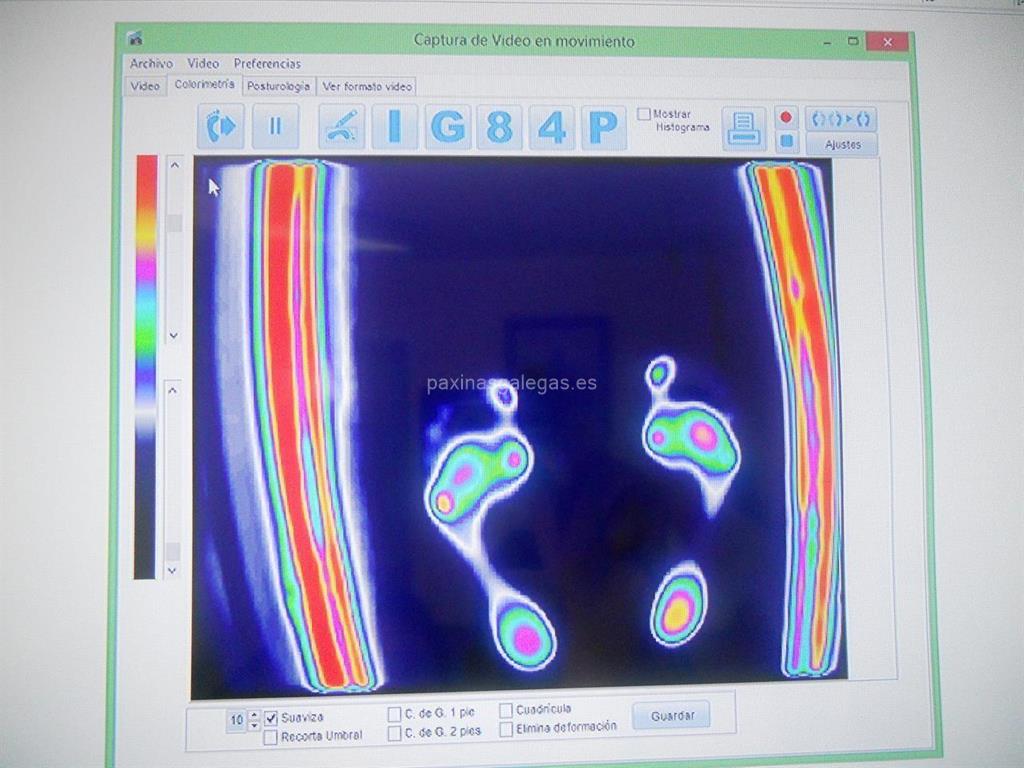Click the Guardar button
The image size is (1024, 768).
click(x=671, y=716)
